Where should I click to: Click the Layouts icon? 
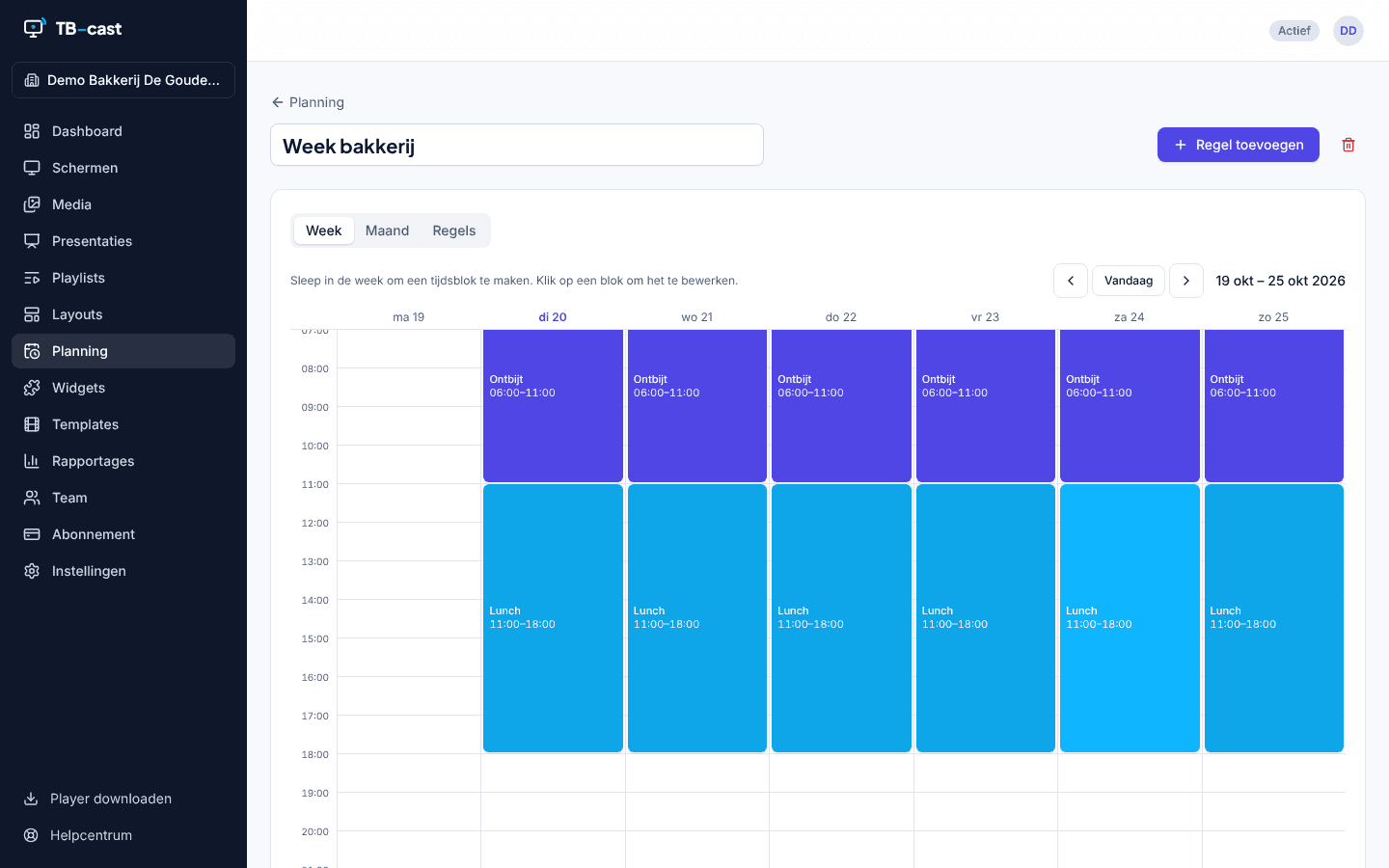pyautogui.click(x=32, y=314)
